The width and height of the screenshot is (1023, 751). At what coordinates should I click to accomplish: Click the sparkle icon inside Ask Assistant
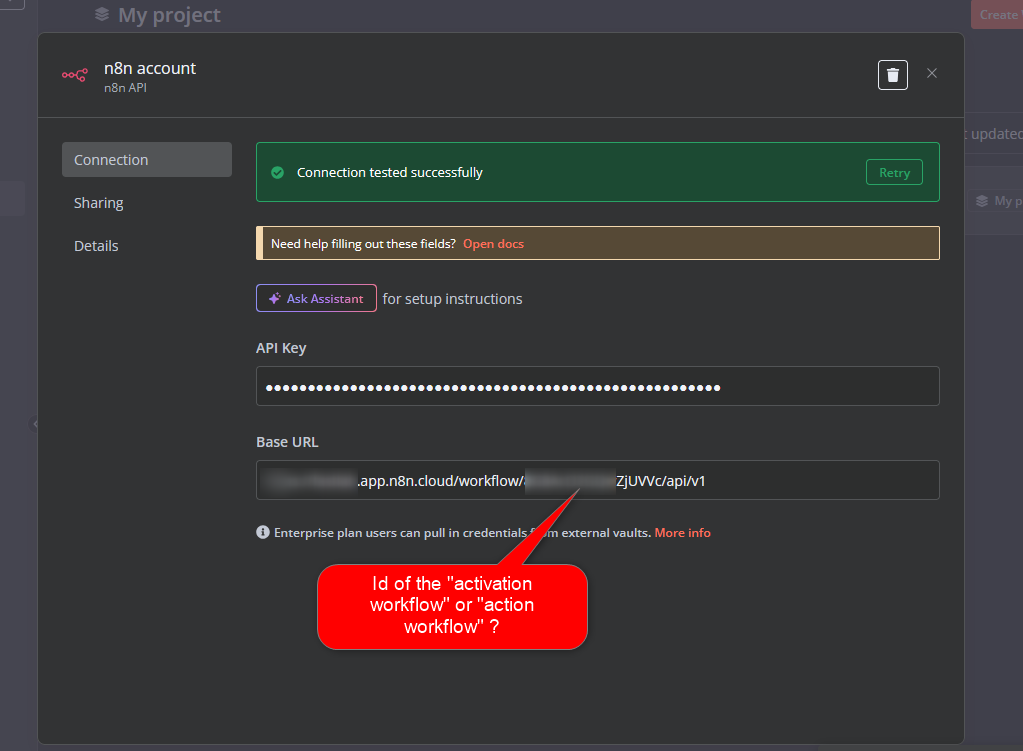pyautogui.click(x=273, y=298)
